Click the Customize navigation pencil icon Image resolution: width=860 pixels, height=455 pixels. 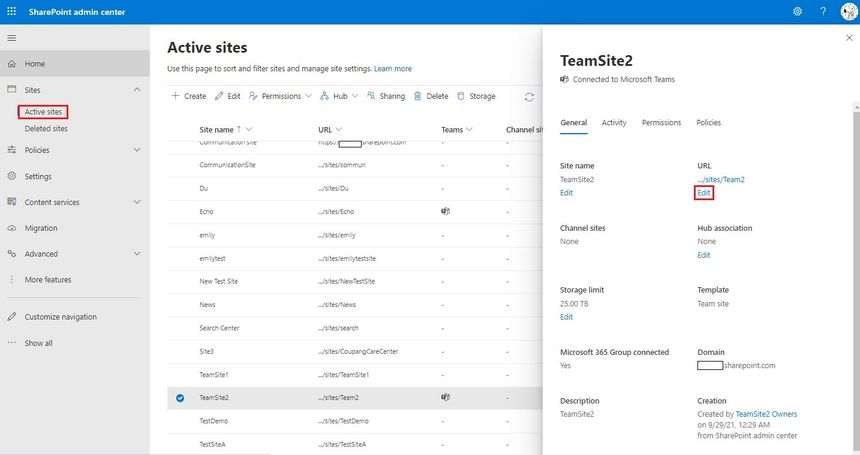click(12, 317)
